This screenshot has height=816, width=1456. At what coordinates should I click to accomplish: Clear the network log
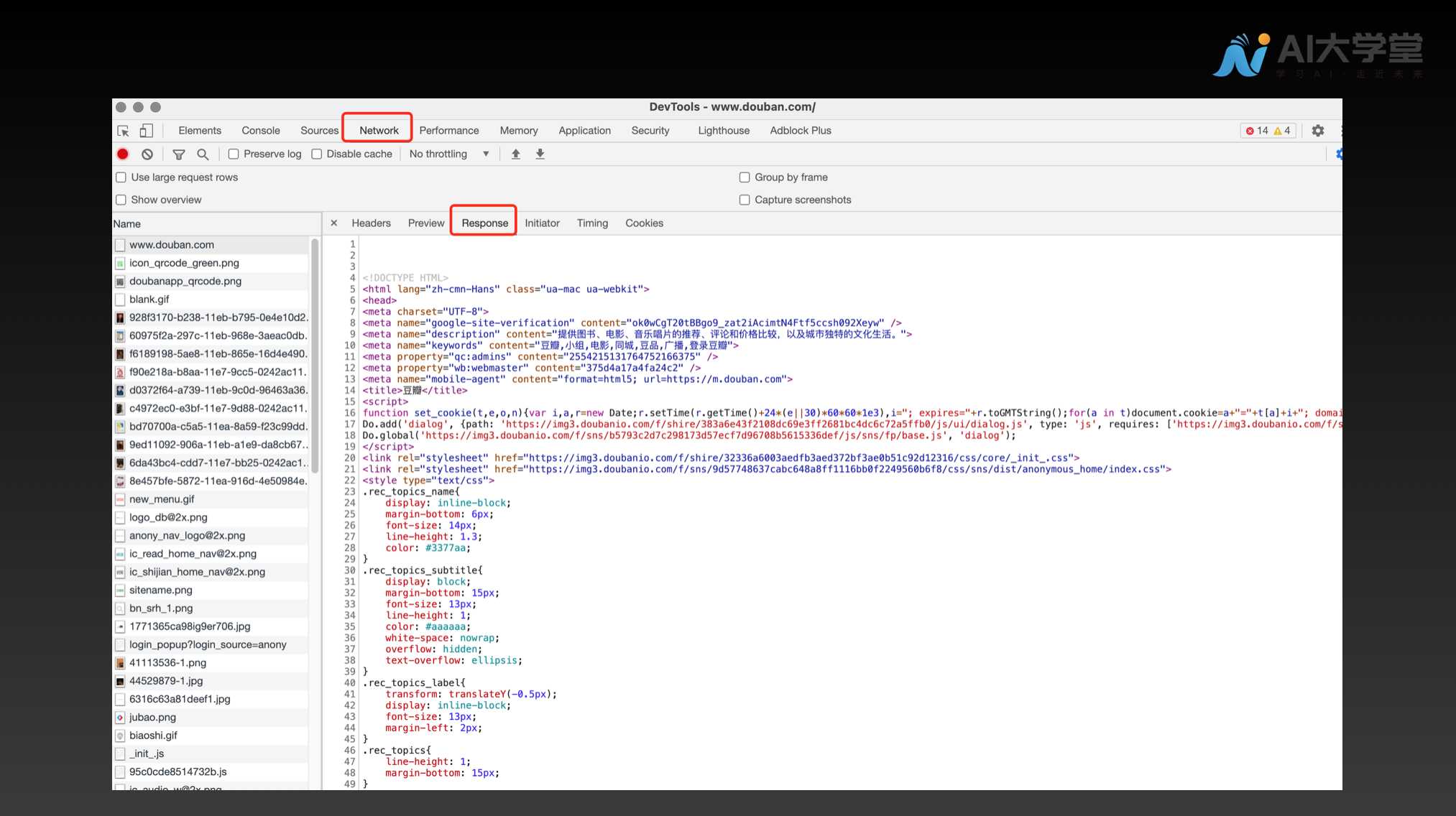[x=147, y=154]
